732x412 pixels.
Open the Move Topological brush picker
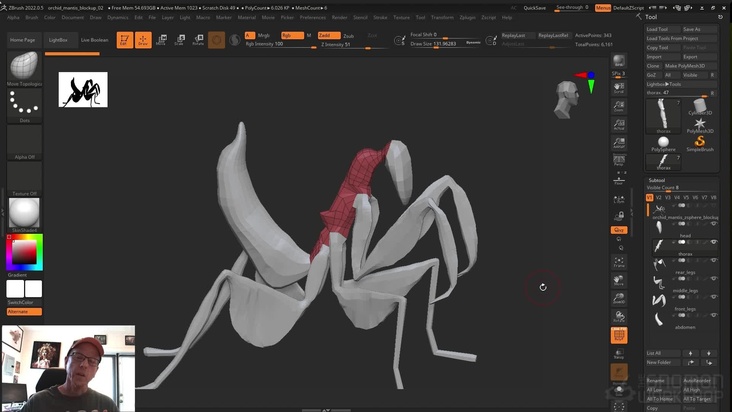point(24,67)
